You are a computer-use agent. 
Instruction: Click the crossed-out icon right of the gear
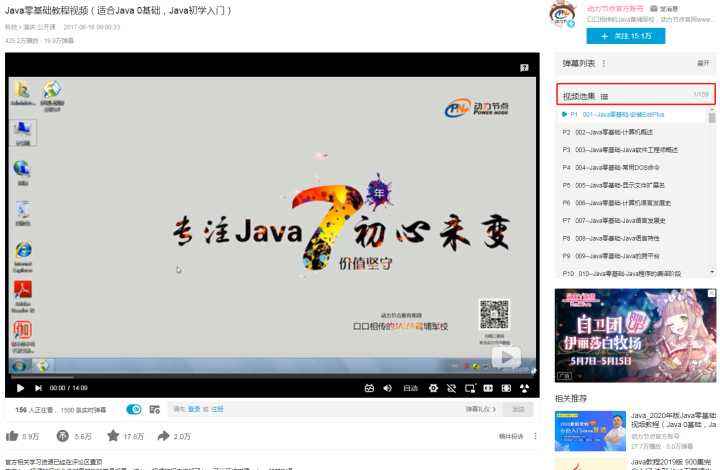451,388
